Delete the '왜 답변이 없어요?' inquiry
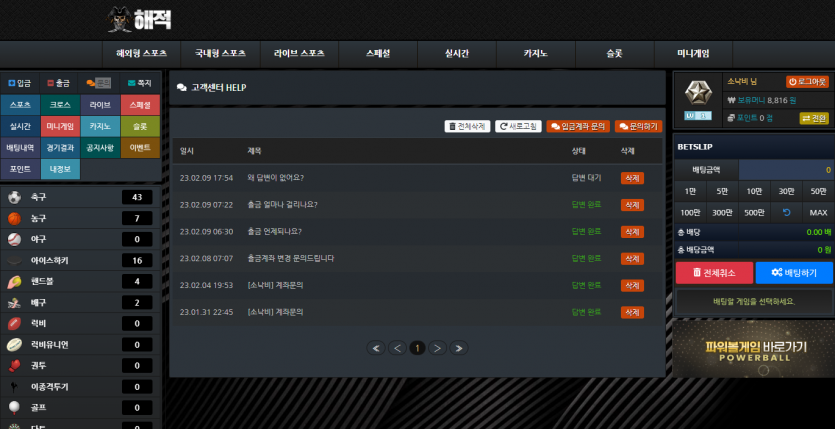 tap(632, 178)
